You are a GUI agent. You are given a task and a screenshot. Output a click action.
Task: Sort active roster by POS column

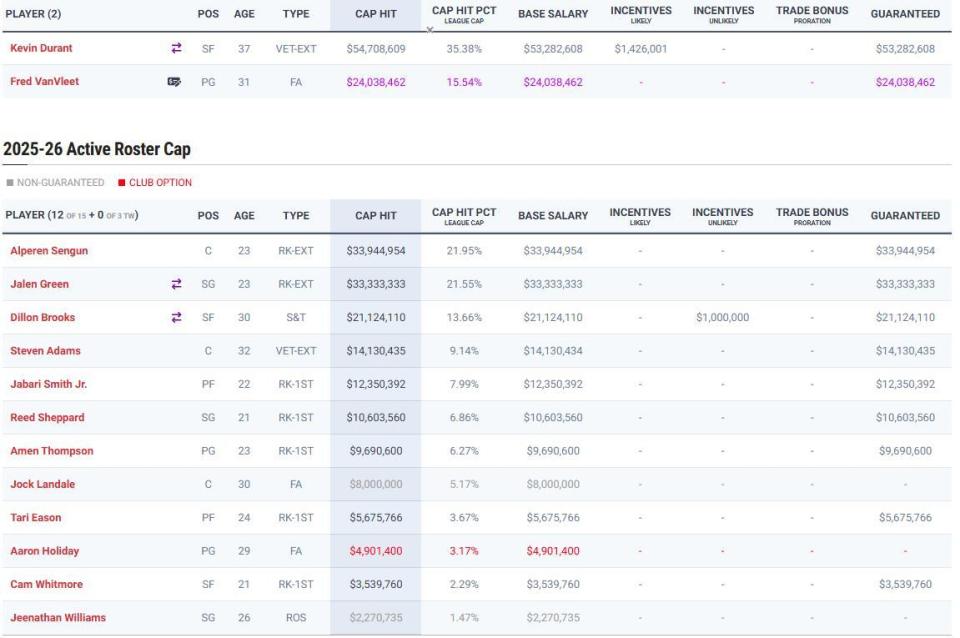tap(208, 216)
